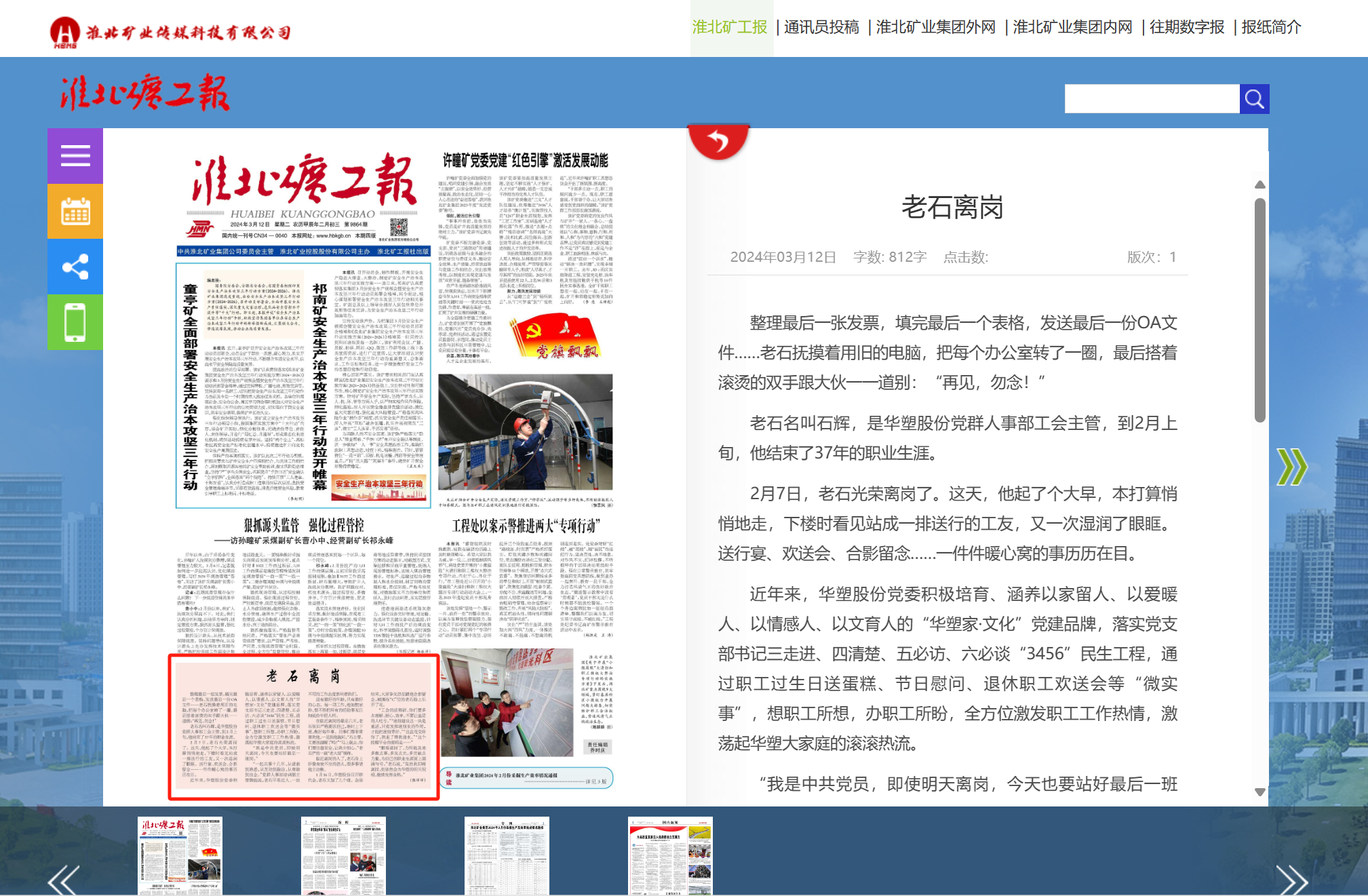Image resolution: width=1368 pixels, height=896 pixels.
Task: Click the article scroll up arrow
Action: coord(1260,184)
